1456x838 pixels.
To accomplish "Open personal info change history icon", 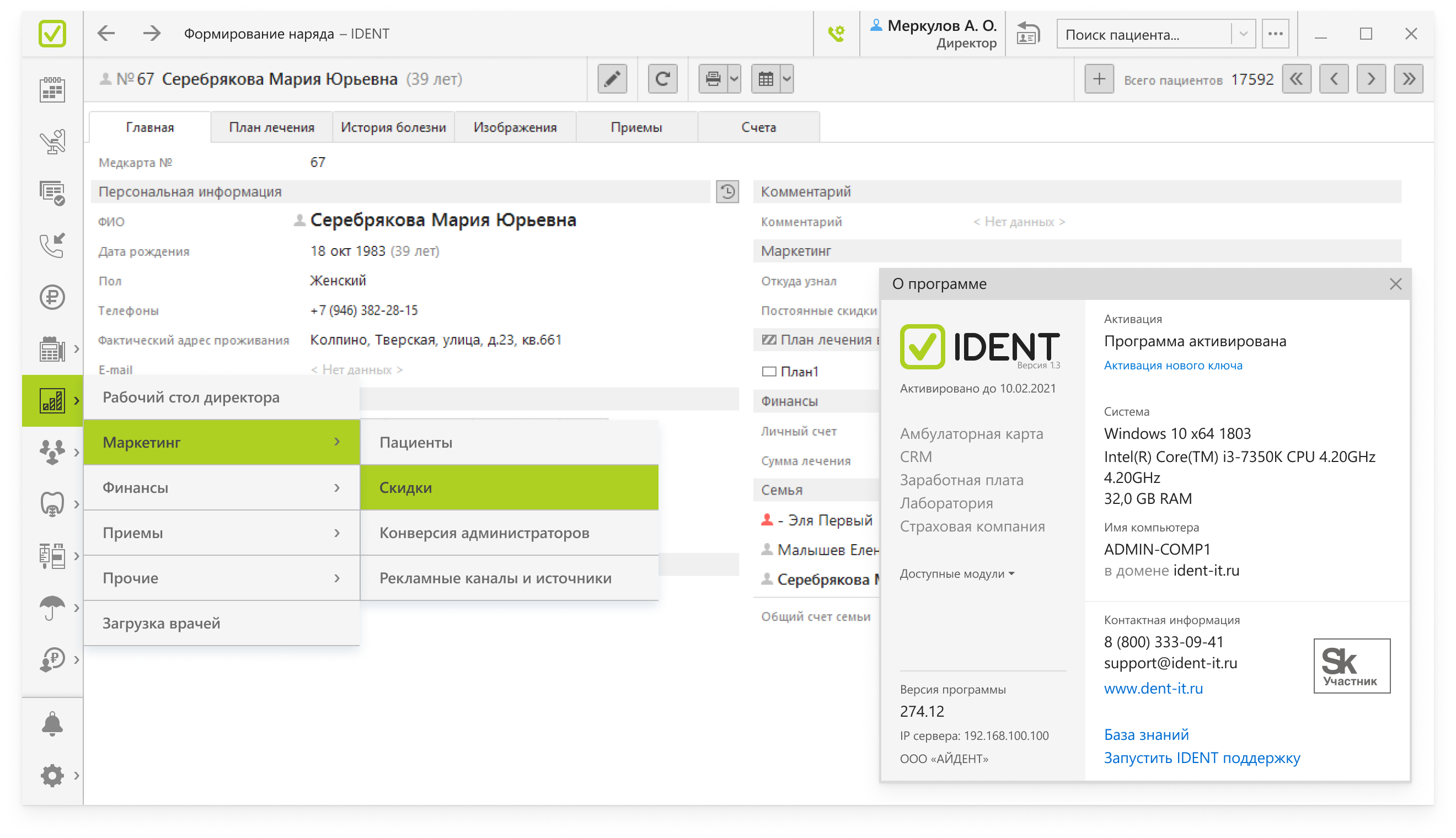I will pyautogui.click(x=727, y=192).
